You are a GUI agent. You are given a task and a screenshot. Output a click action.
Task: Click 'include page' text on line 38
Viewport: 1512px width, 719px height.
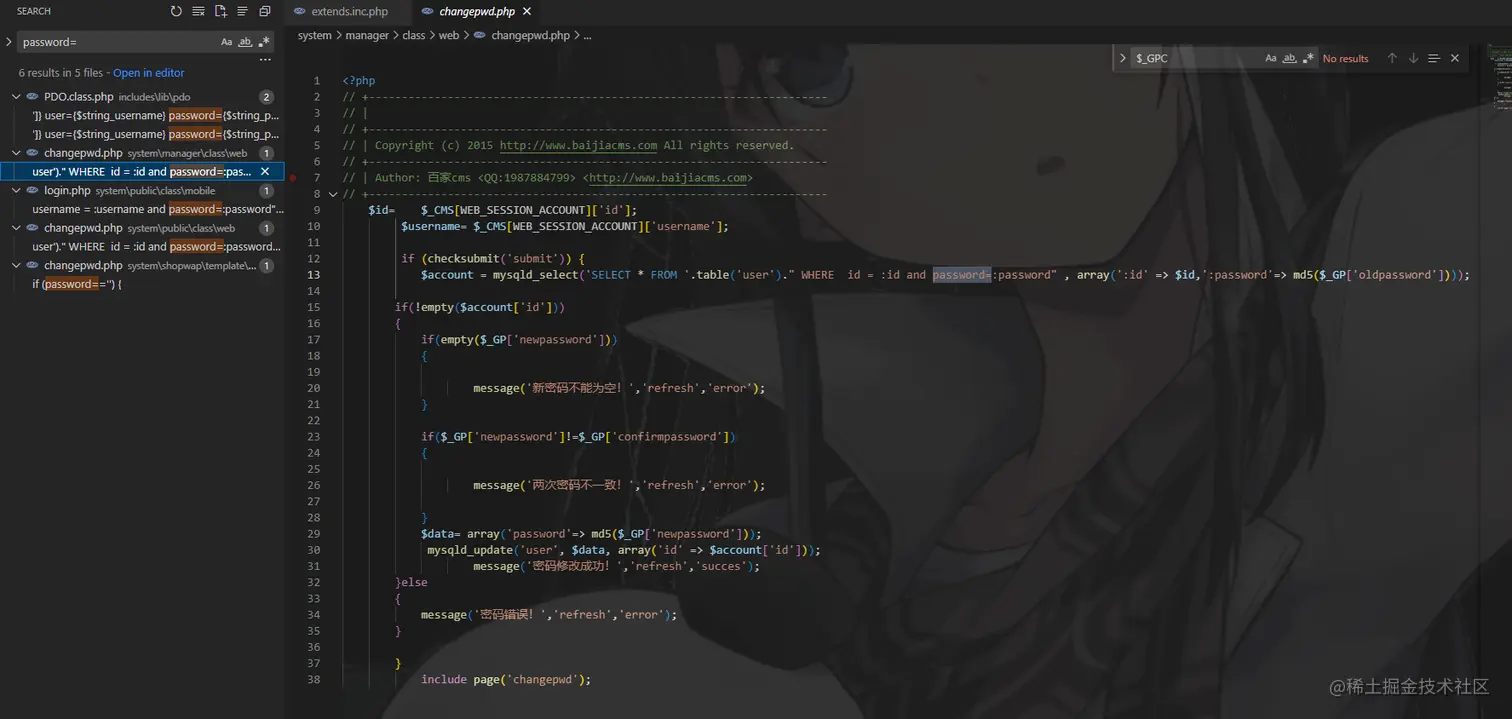click(x=459, y=679)
